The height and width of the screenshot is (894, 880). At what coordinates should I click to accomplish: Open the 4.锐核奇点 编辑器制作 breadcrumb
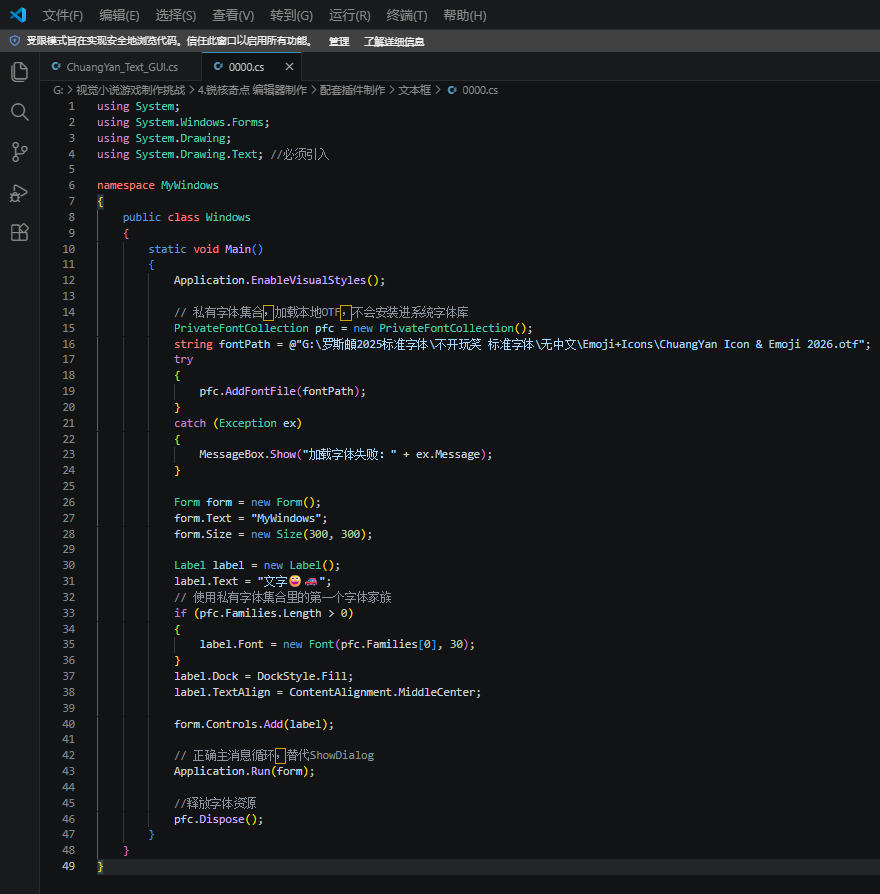click(252, 90)
